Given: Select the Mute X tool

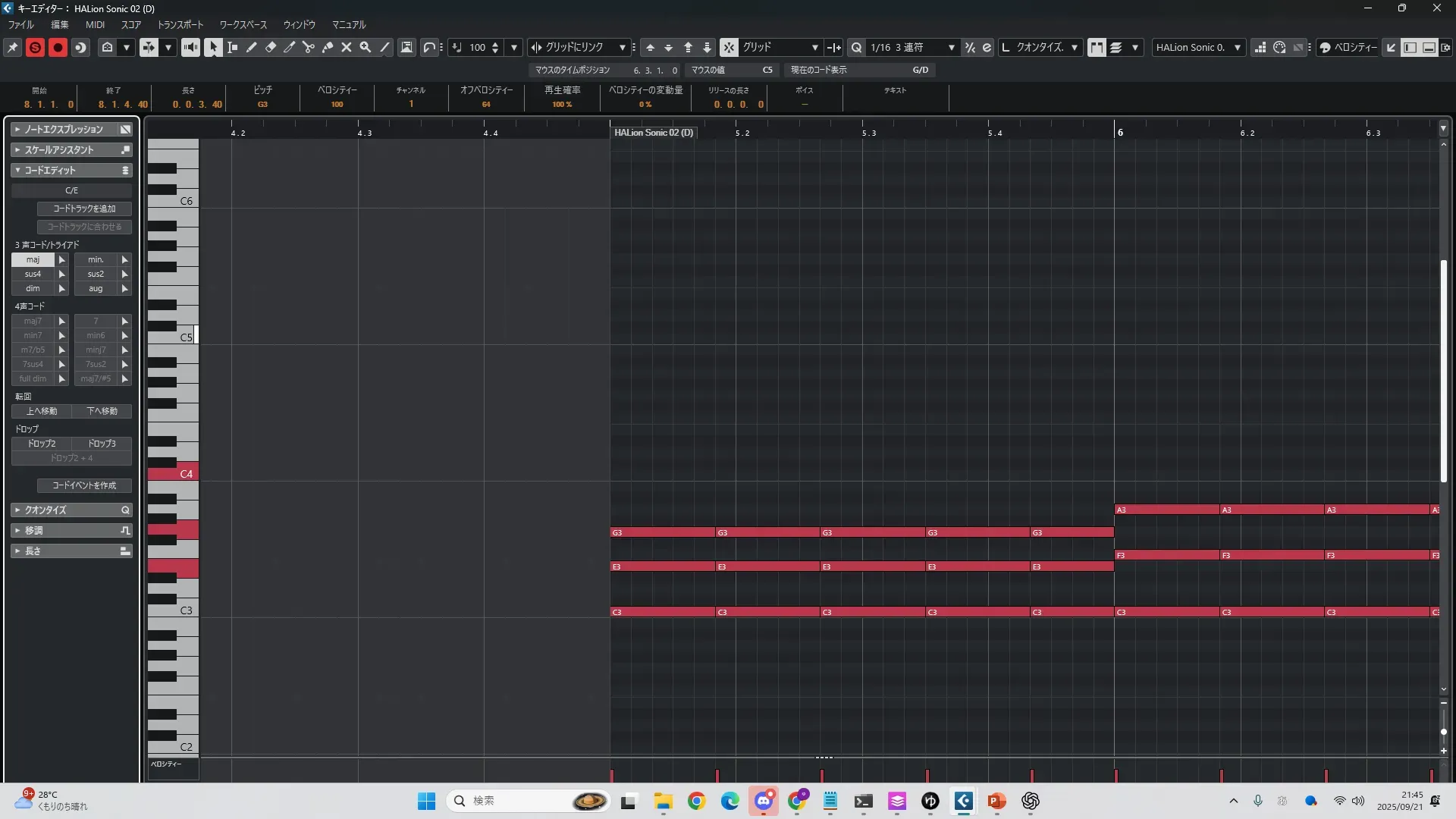Looking at the screenshot, I should coord(347,47).
